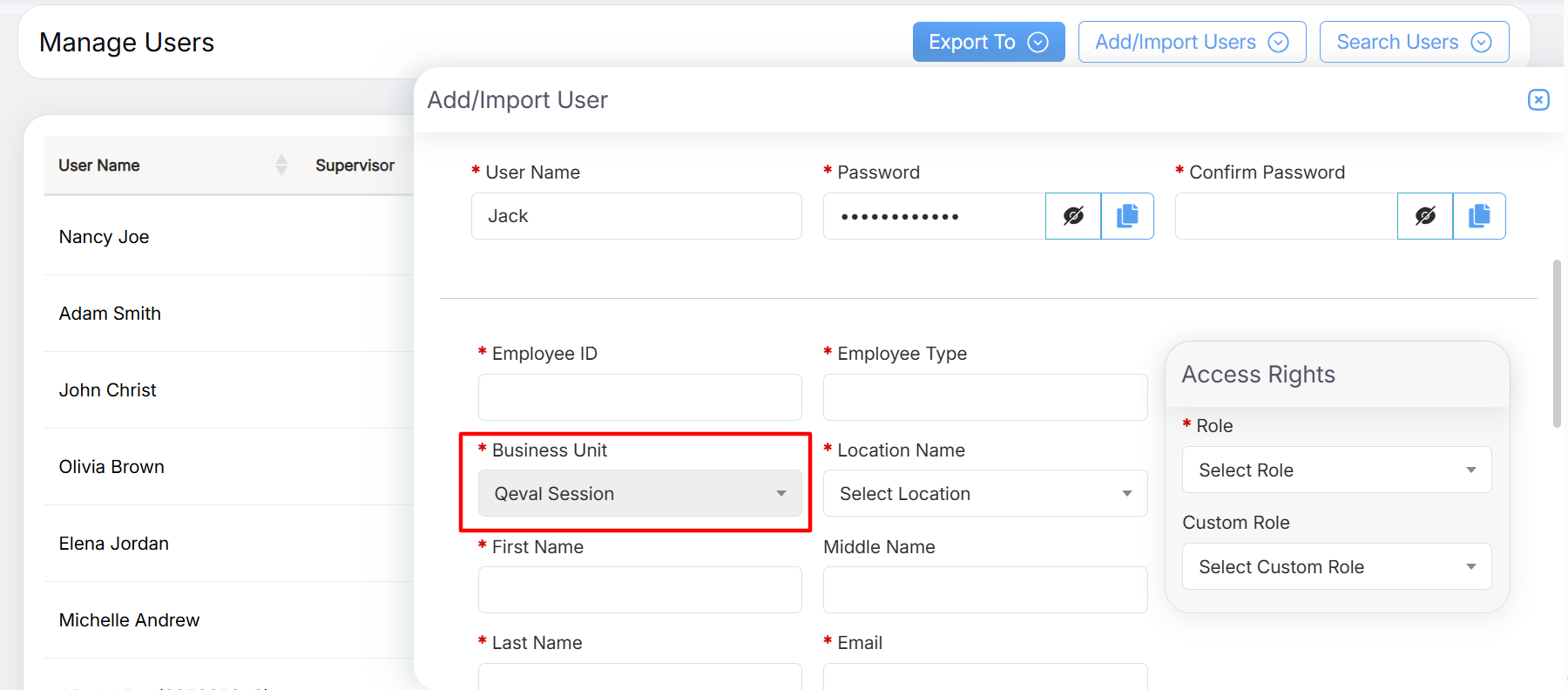The width and height of the screenshot is (1568, 690).
Task: Toggle Confirm Password visibility eye icon
Action: click(1425, 216)
